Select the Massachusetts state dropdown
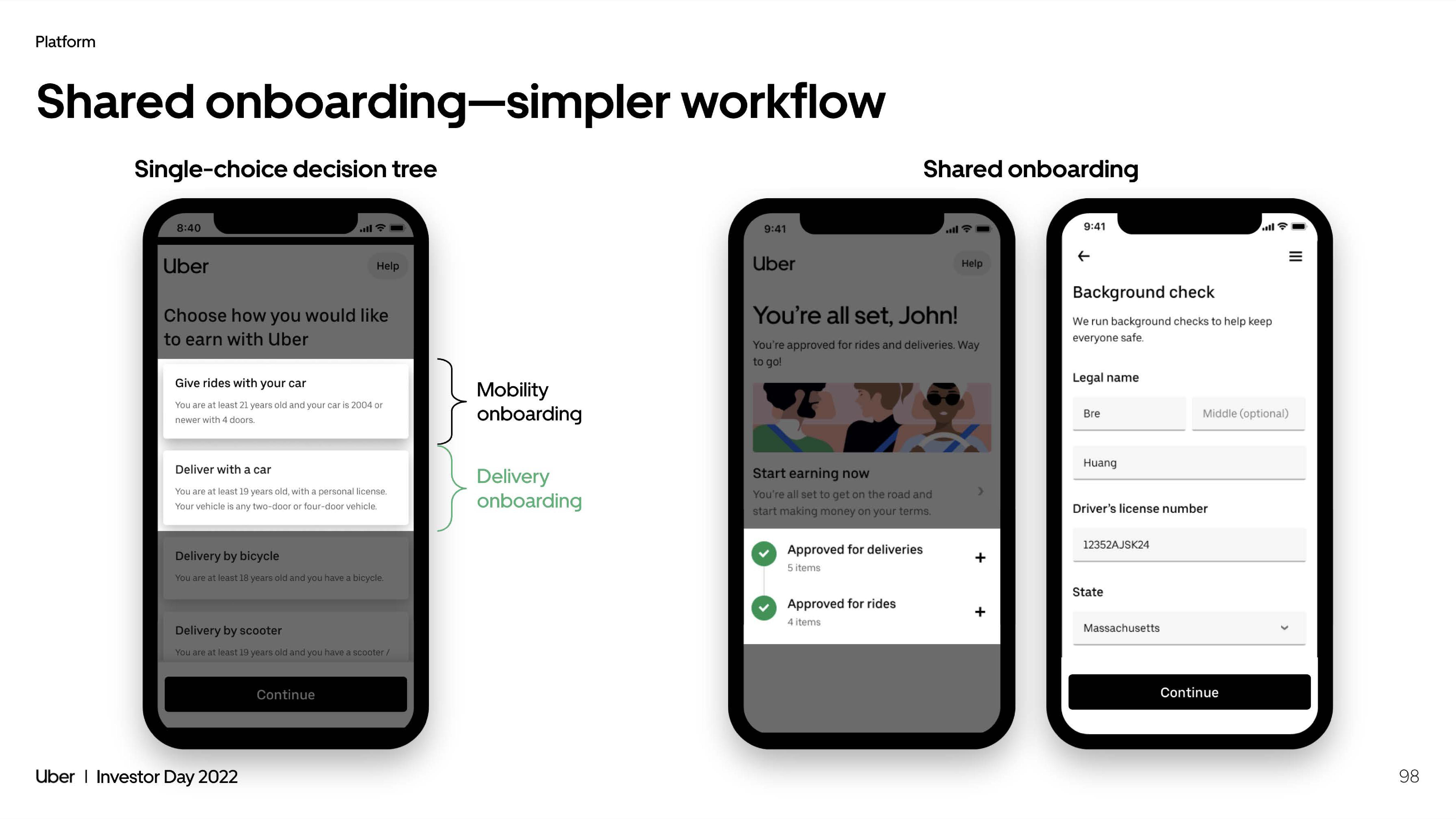 pos(1189,627)
